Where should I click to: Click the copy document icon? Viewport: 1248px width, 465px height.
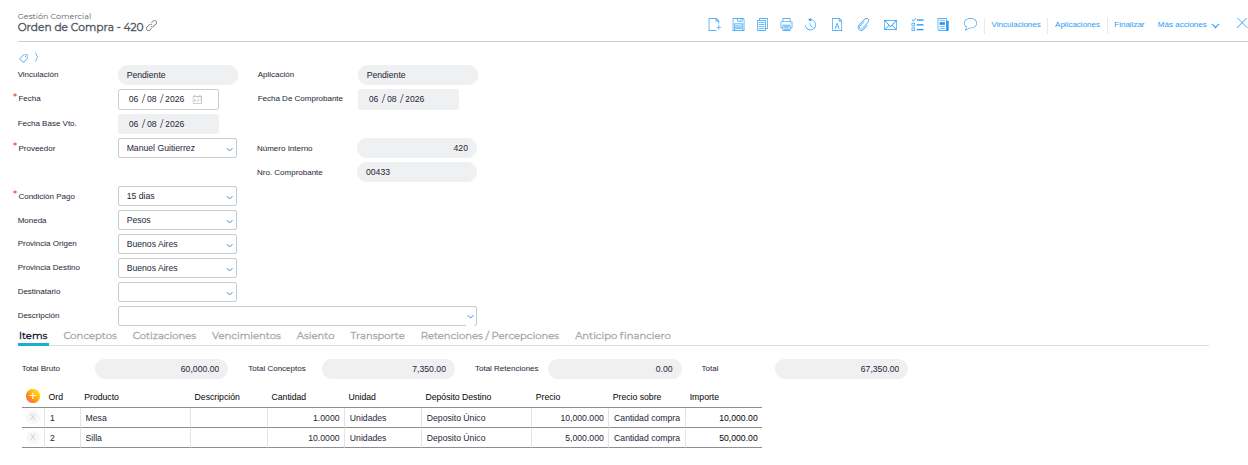pyautogui.click(x=762, y=25)
